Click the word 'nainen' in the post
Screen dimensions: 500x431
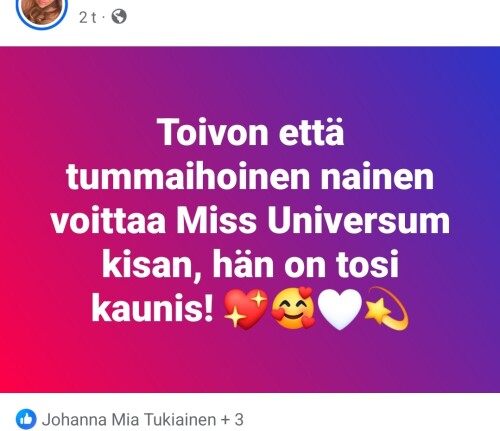(x=377, y=176)
